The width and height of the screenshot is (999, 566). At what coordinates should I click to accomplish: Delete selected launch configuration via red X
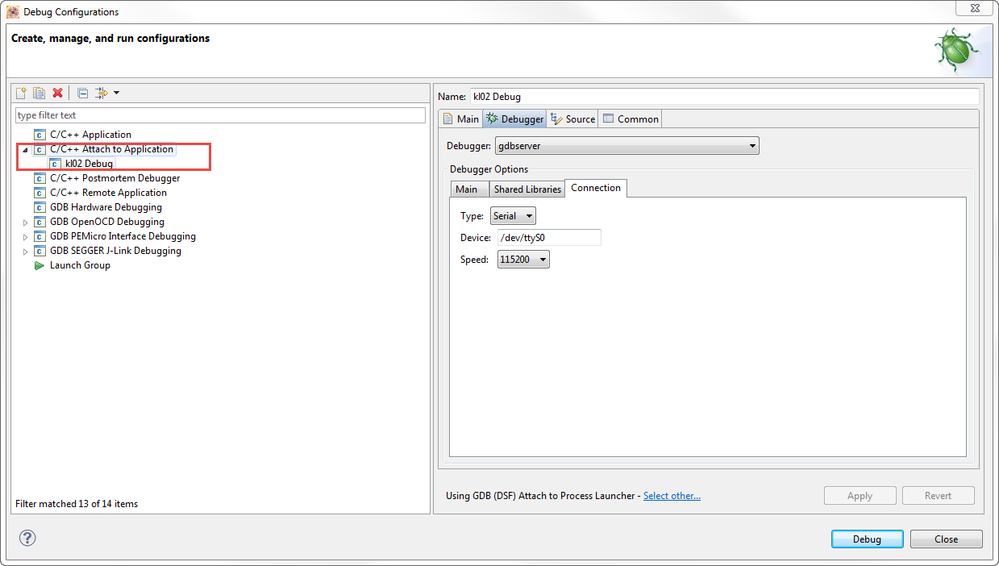[x=57, y=93]
